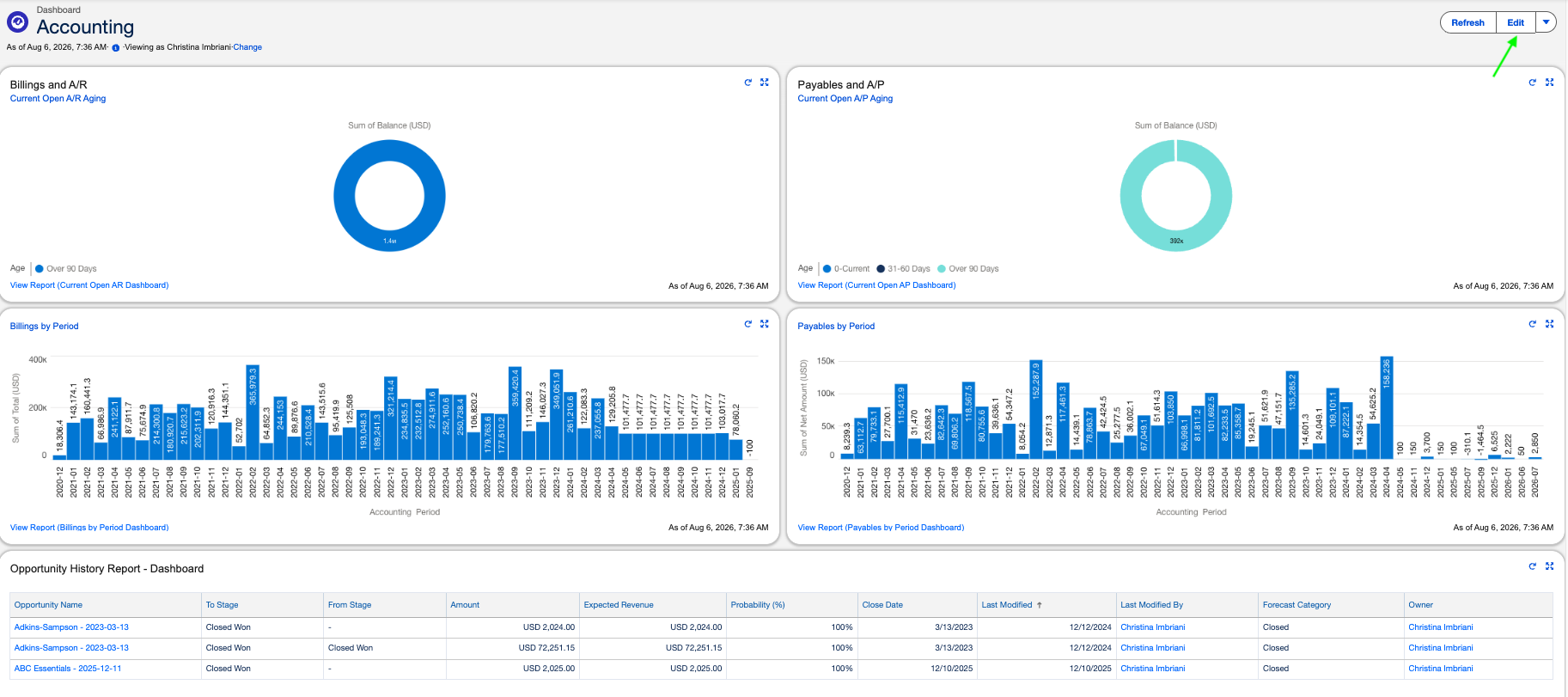Sort by From Stage column header
Image resolution: width=1568 pixels, height=697 pixels.
(x=350, y=605)
